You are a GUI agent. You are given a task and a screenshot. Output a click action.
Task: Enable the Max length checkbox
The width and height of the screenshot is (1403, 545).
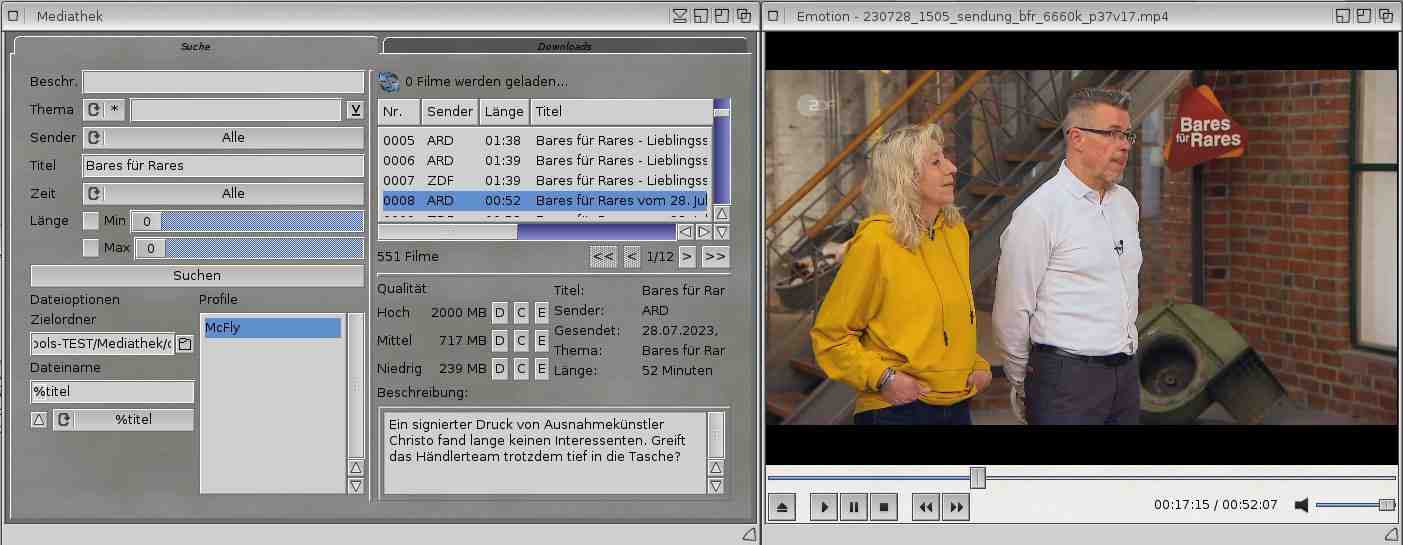(x=91, y=248)
